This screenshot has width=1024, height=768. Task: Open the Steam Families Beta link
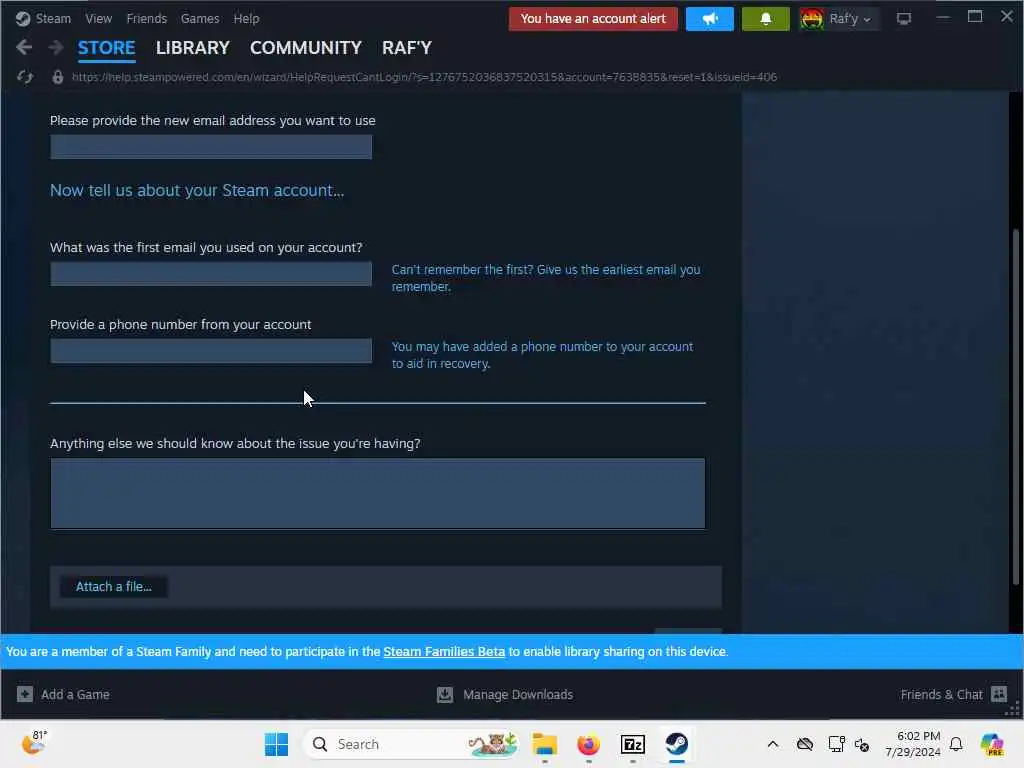tap(444, 651)
